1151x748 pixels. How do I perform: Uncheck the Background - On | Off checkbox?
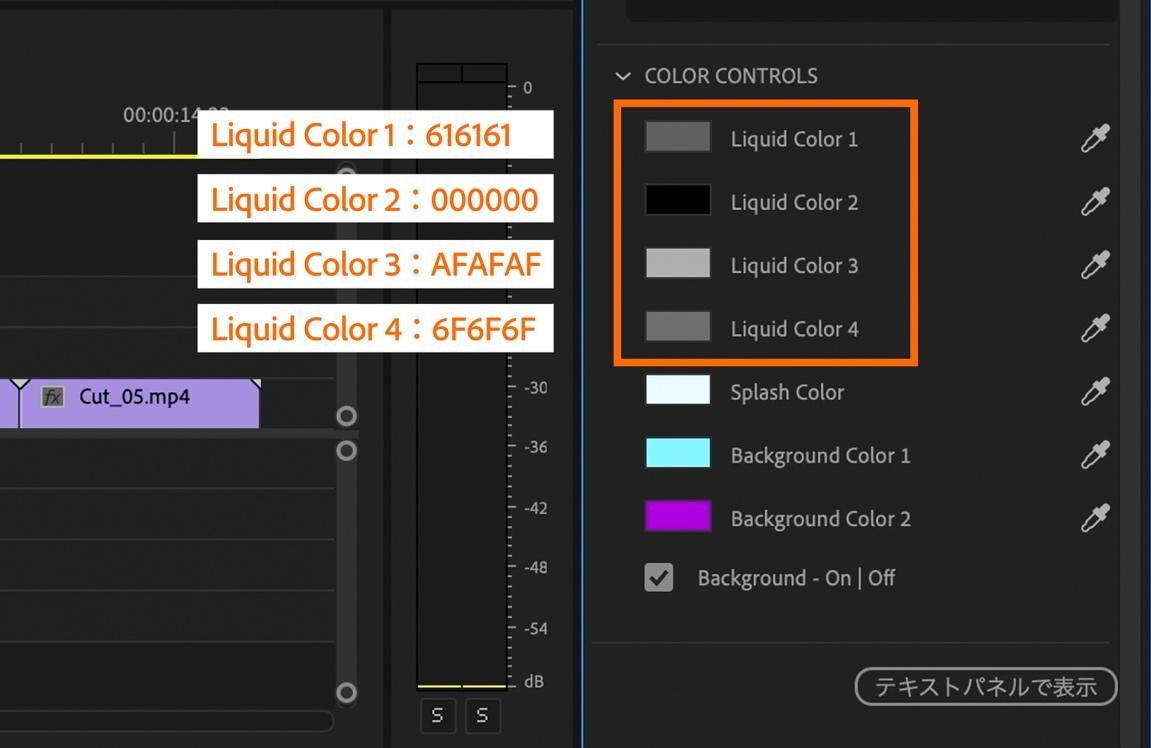click(658, 577)
